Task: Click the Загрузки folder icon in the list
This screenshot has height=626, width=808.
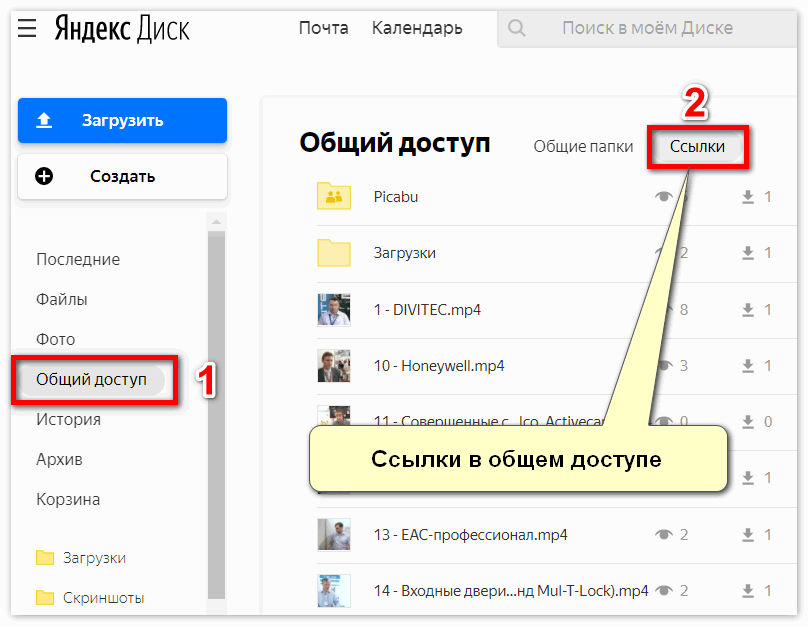Action: tap(334, 252)
